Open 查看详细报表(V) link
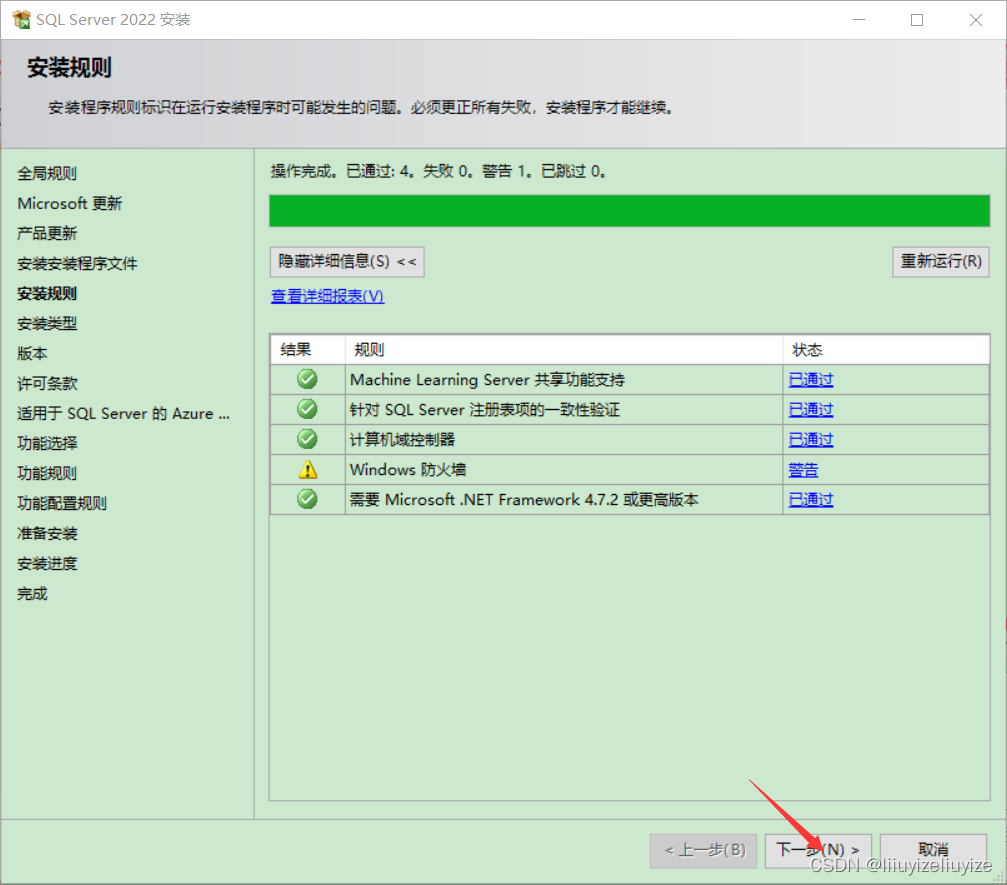 328,296
